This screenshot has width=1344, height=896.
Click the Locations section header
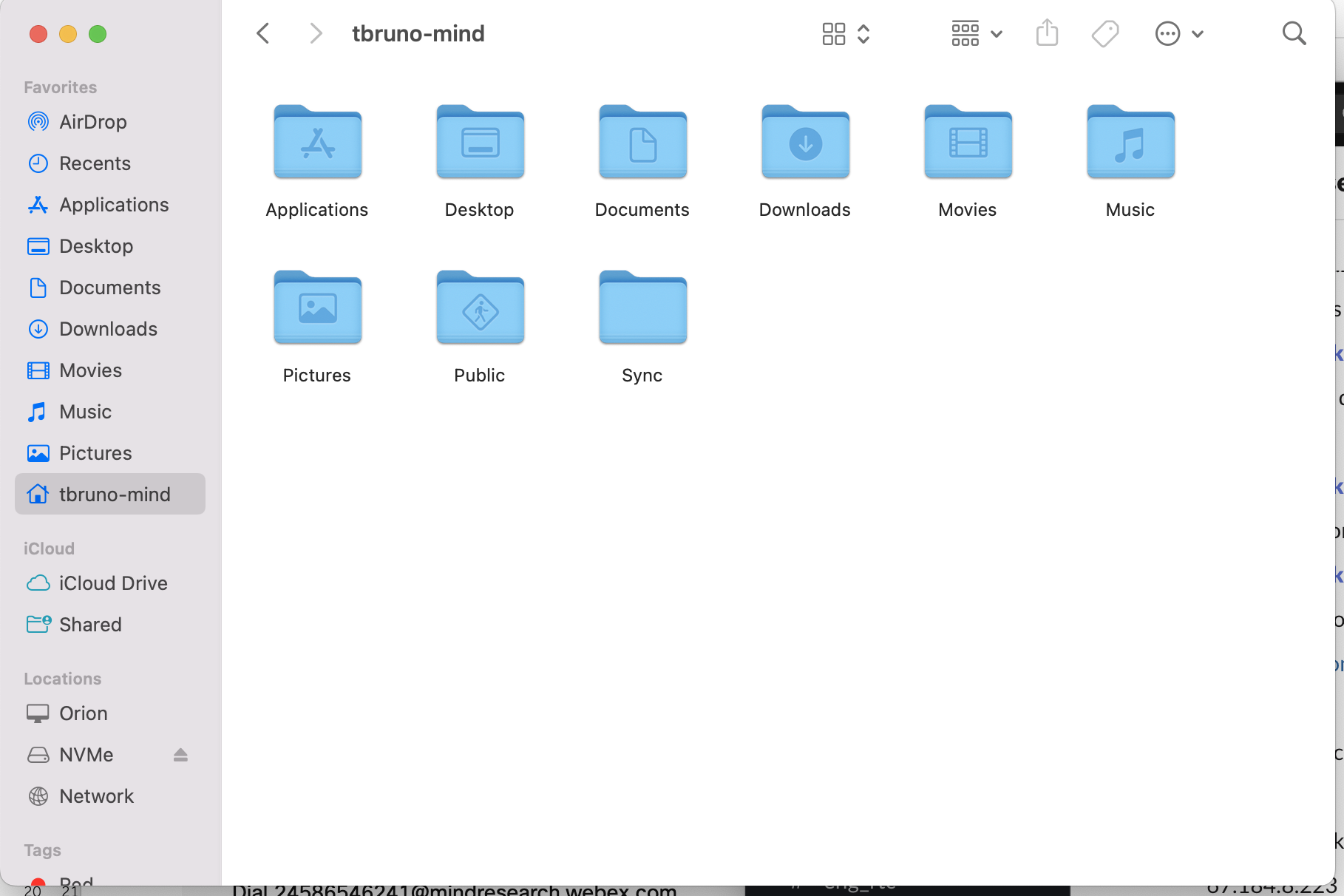pos(62,679)
